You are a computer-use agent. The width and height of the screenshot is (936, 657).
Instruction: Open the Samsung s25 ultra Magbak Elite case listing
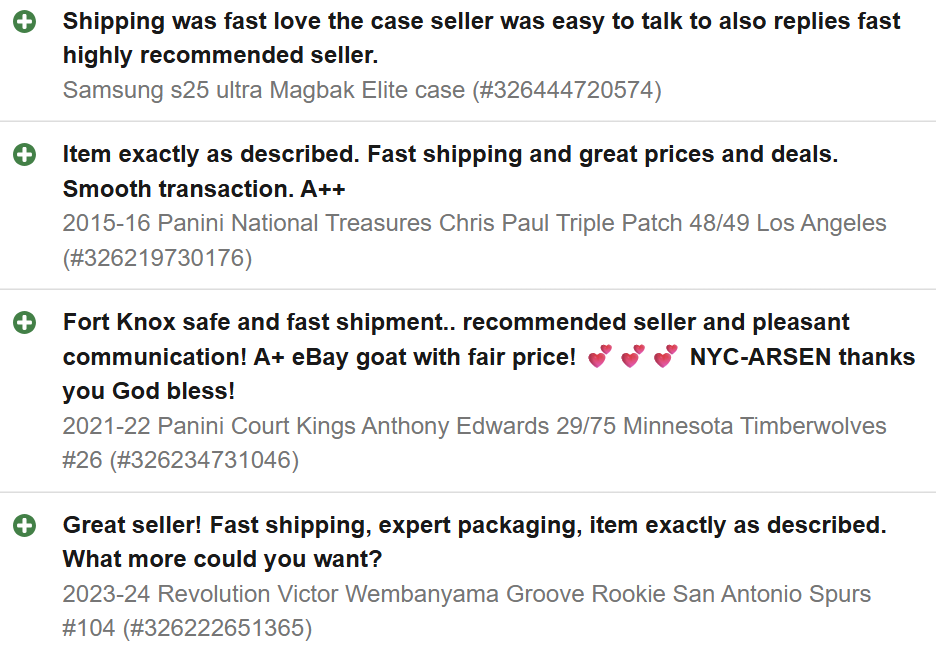(264, 90)
